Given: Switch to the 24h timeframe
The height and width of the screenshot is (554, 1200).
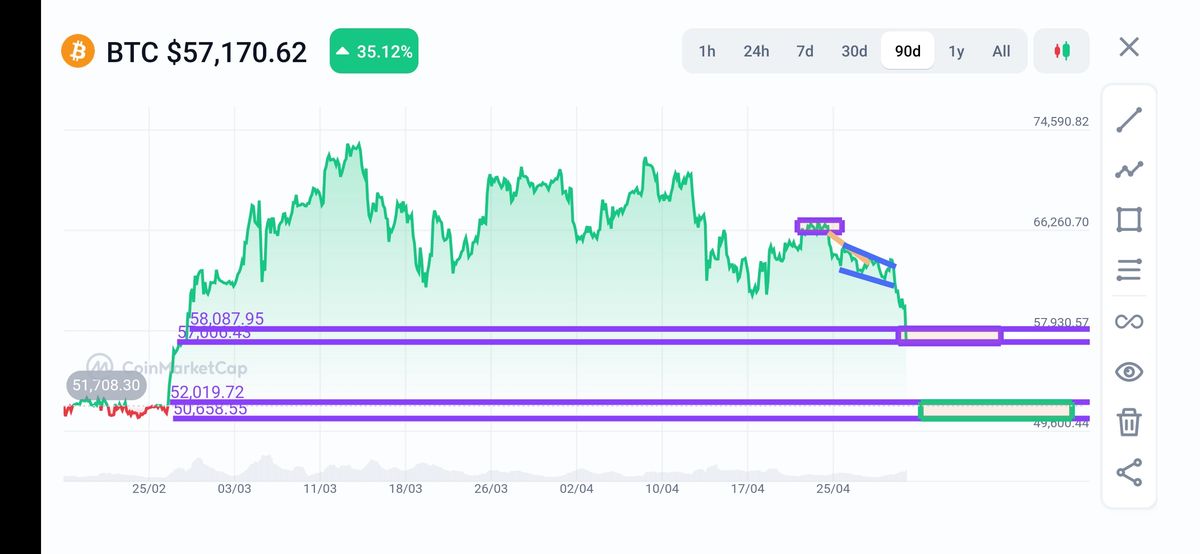Looking at the screenshot, I should (x=756, y=51).
